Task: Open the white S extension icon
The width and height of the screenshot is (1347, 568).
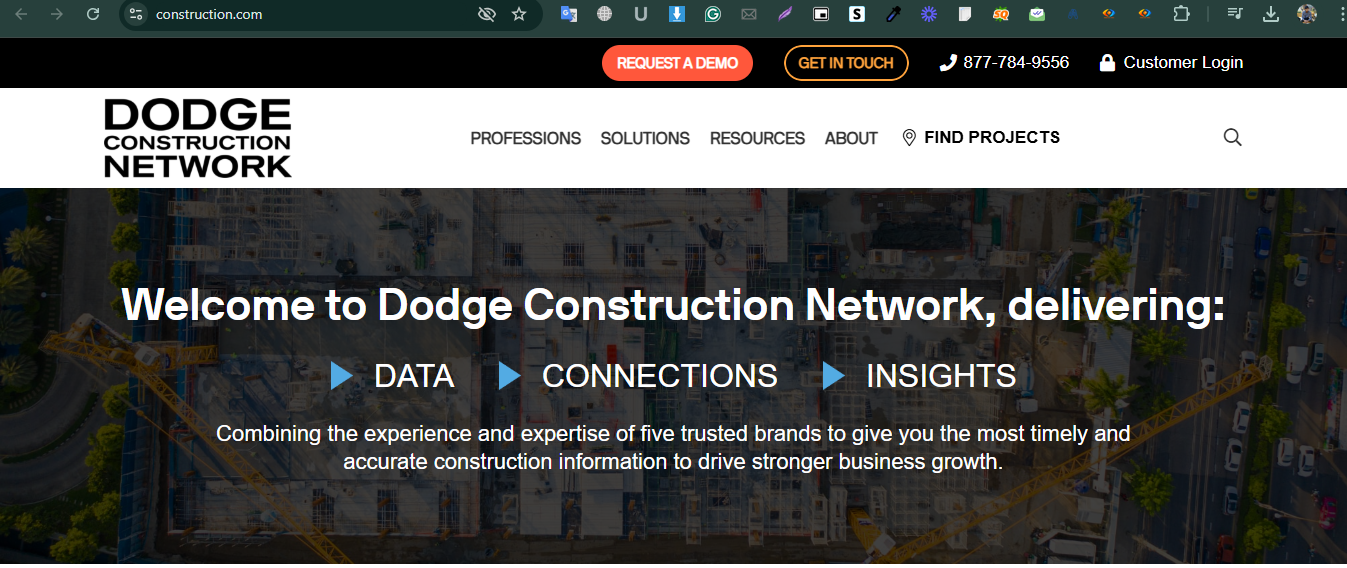Action: 857,14
